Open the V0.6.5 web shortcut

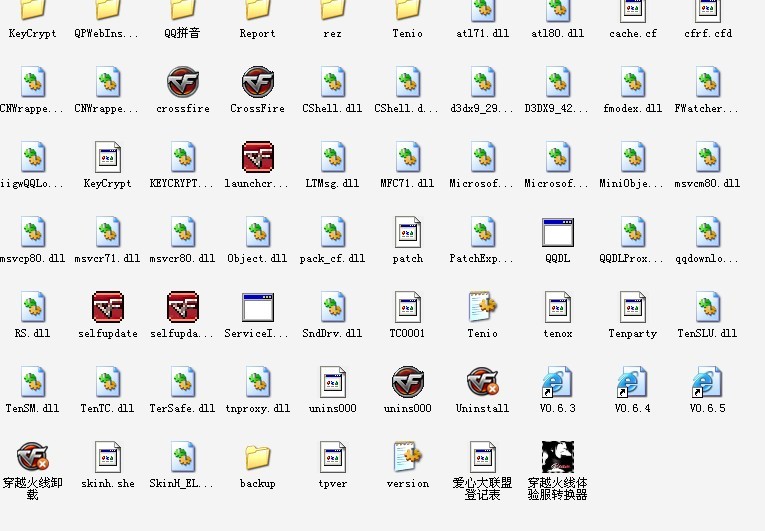point(707,382)
